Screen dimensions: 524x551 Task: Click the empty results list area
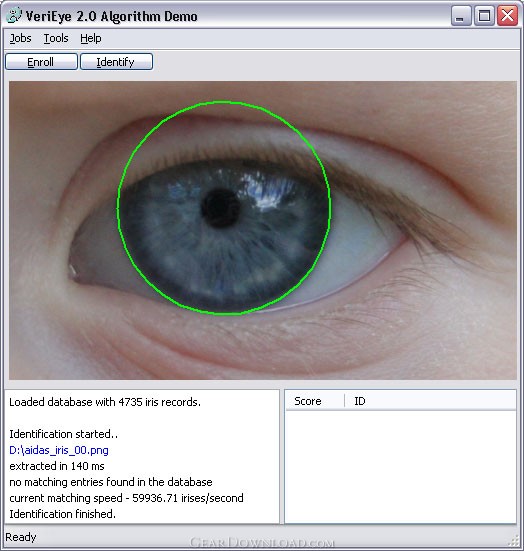pyautogui.click(x=400, y=467)
